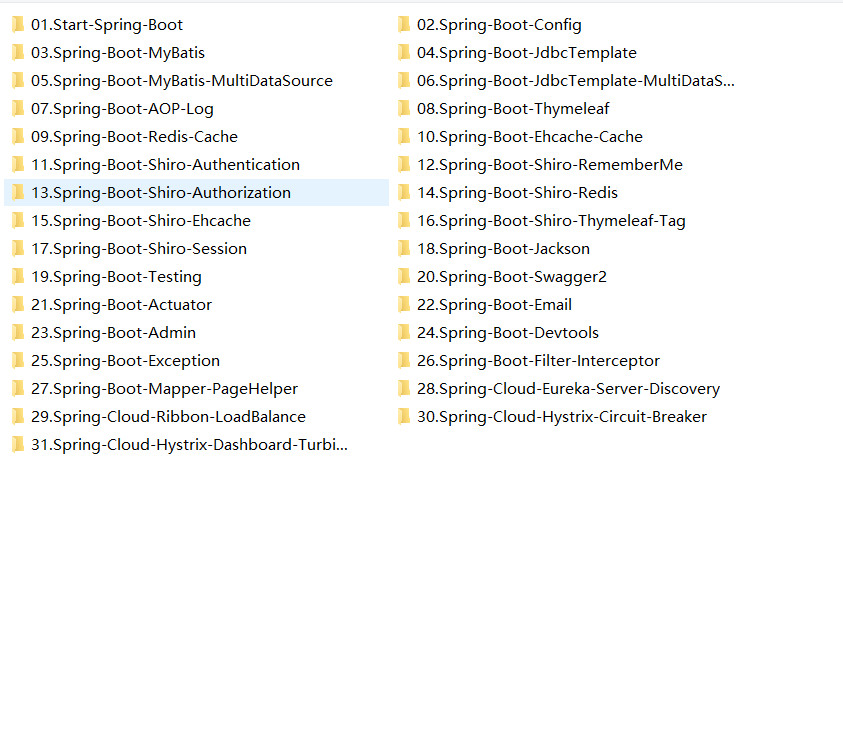Click the label "27.Spring-Boot-Mapper-PageHelper"
This screenshot has width=843, height=746.
[165, 389]
